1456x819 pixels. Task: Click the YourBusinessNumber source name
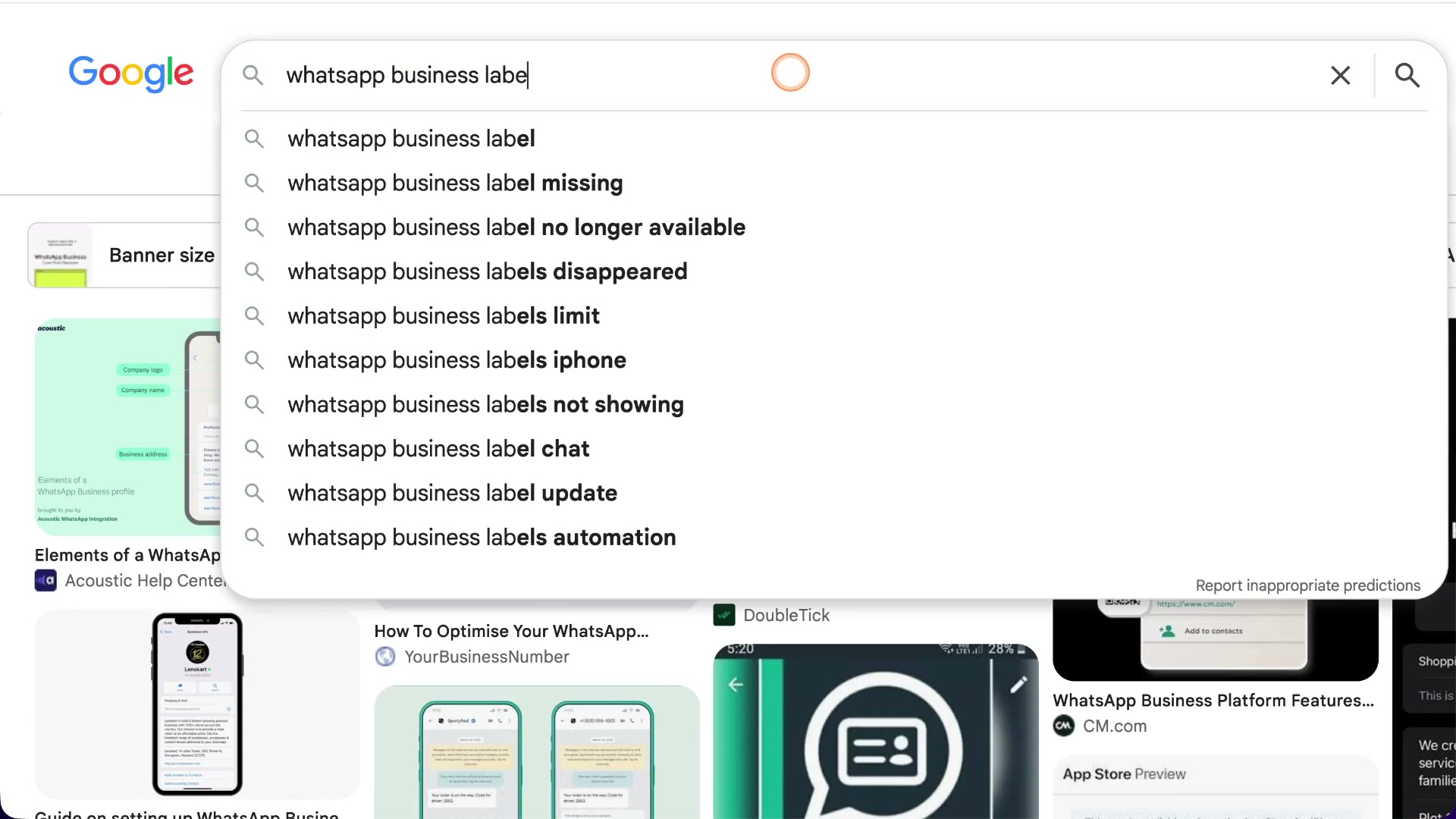click(x=486, y=657)
